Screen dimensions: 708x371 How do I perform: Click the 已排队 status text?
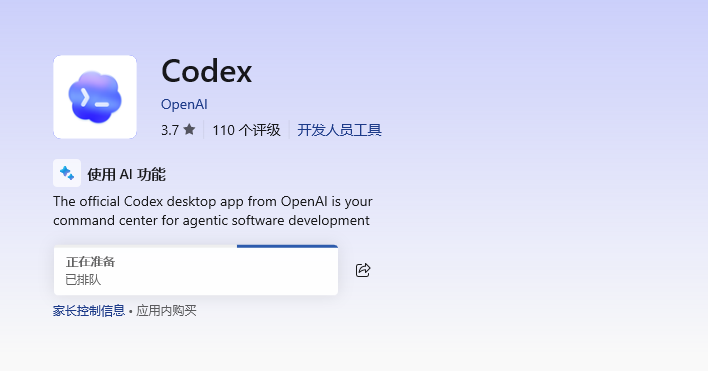tap(83, 280)
